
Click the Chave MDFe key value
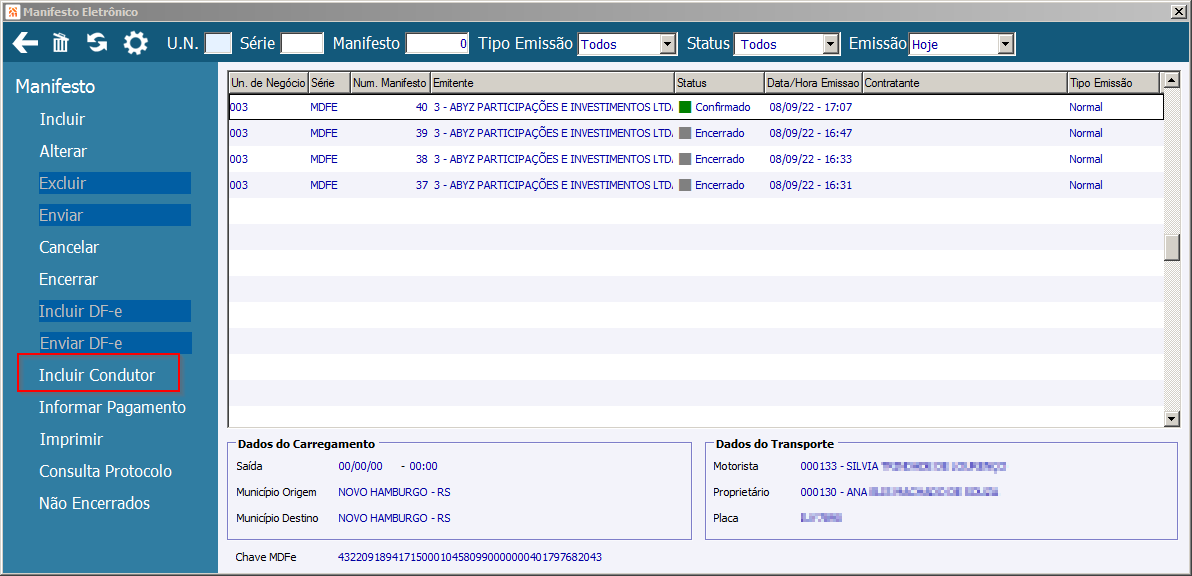(x=470, y=558)
